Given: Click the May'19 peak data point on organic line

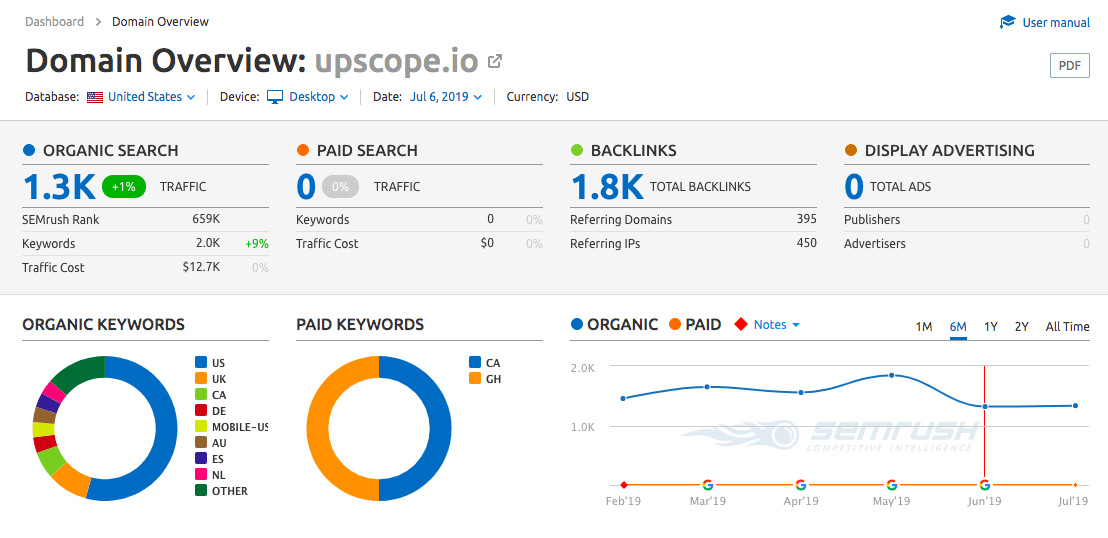Looking at the screenshot, I should point(892,375).
